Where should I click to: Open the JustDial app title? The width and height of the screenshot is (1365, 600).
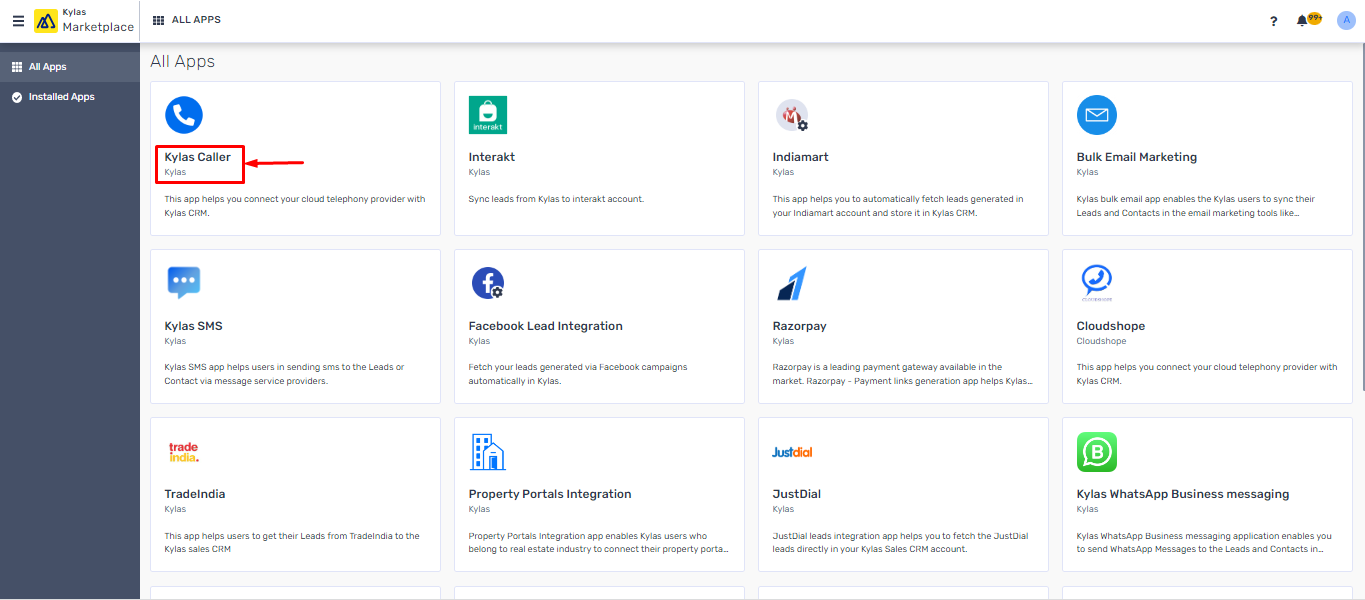click(797, 494)
